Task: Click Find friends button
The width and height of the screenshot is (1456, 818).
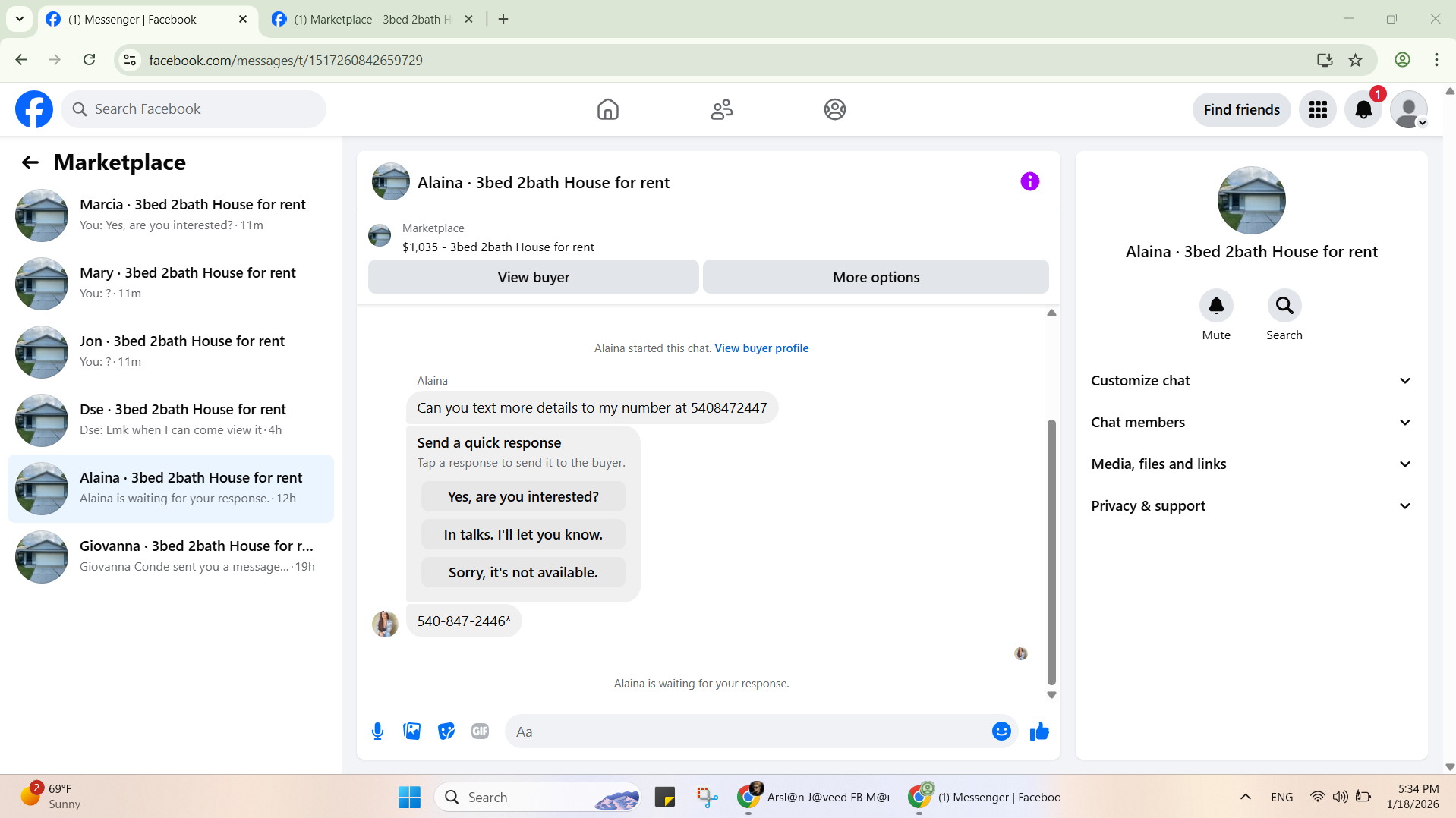Action: click(1241, 109)
